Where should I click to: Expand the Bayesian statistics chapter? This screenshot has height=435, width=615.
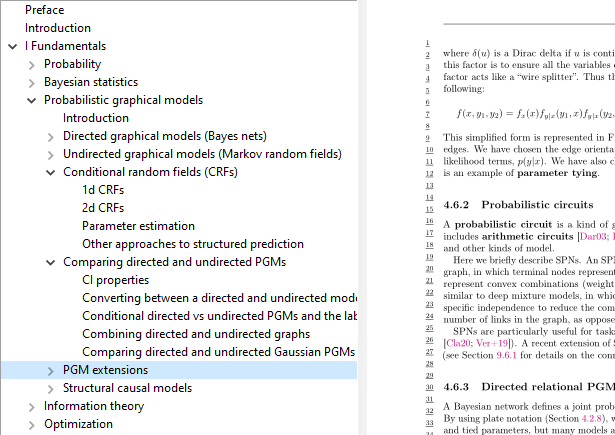tap(32, 83)
